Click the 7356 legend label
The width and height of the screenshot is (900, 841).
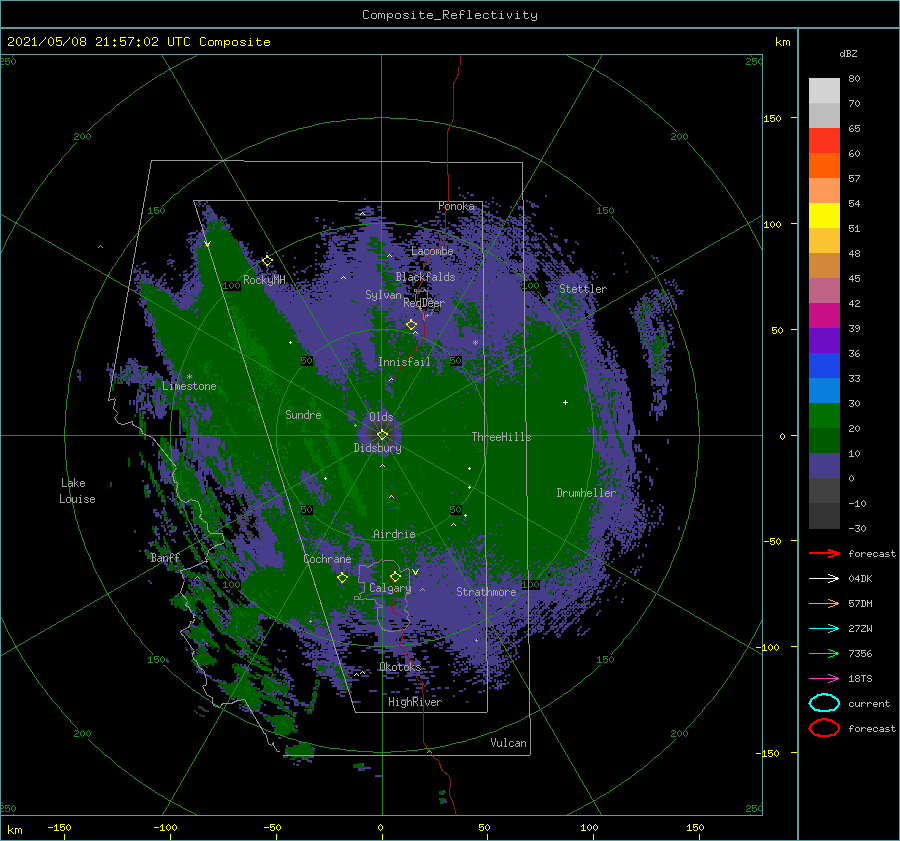(860, 653)
